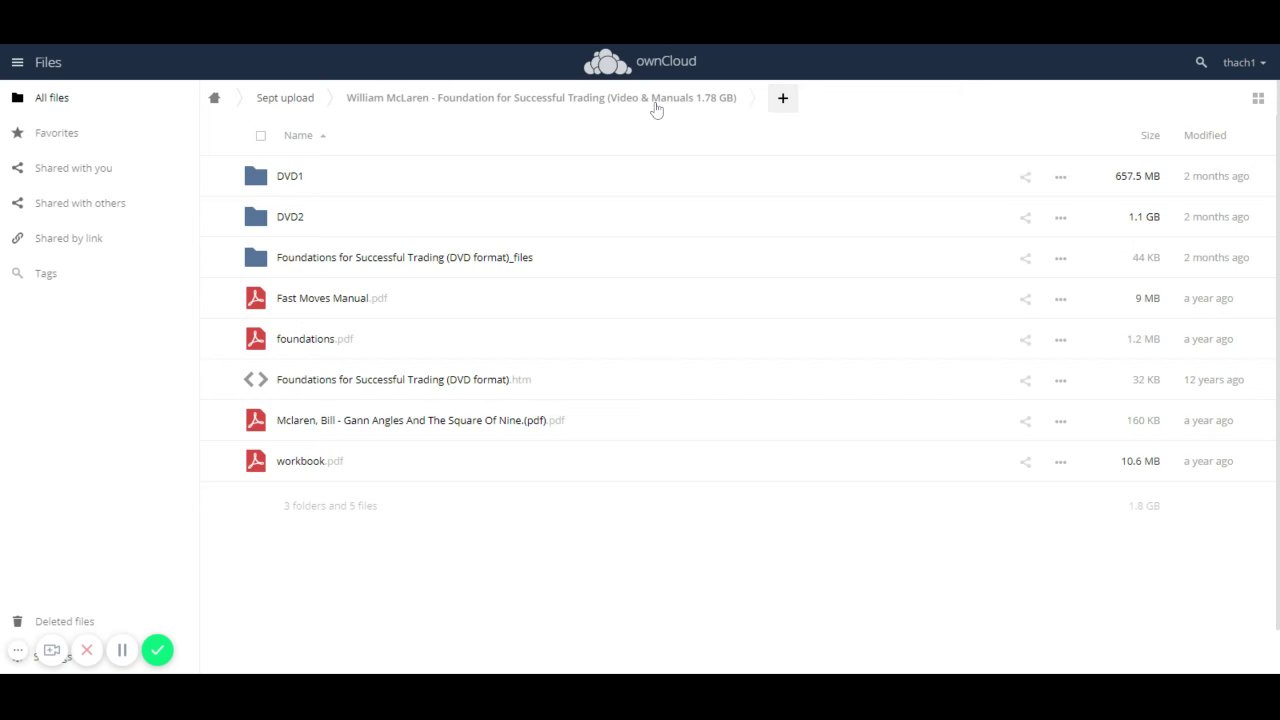Click the foundations.pdf PDF icon
This screenshot has height=720, width=1280.
(256, 339)
